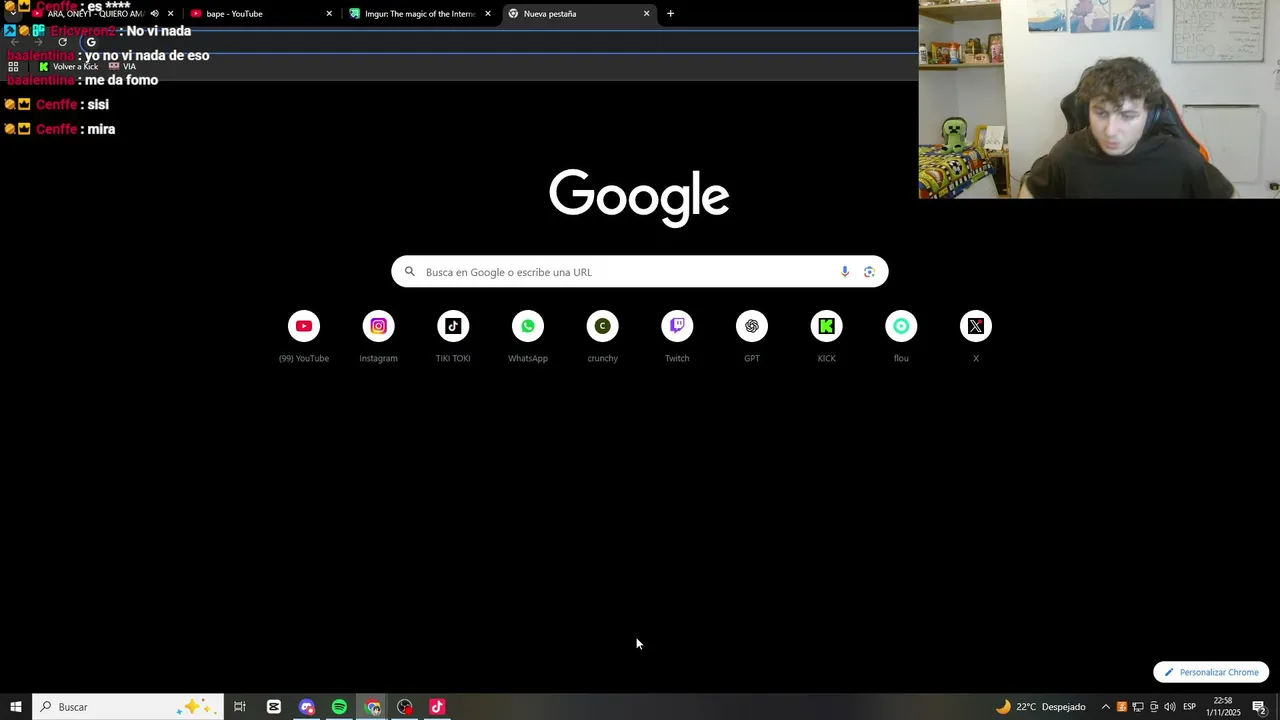Change ESP keyboard language
The width and height of the screenshot is (1280, 720).
[1189, 707]
